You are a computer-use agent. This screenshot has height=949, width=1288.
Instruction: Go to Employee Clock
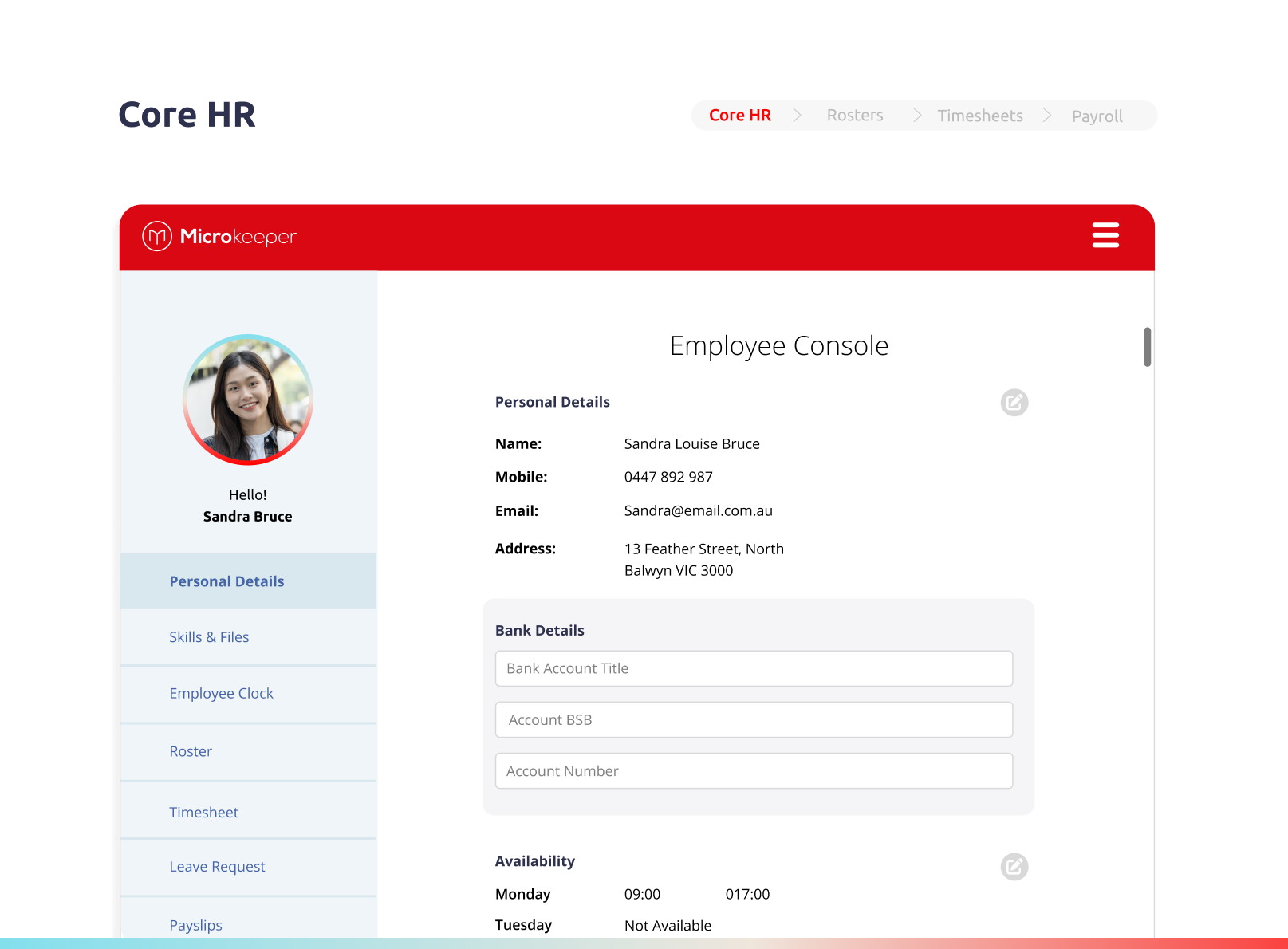[221, 694]
